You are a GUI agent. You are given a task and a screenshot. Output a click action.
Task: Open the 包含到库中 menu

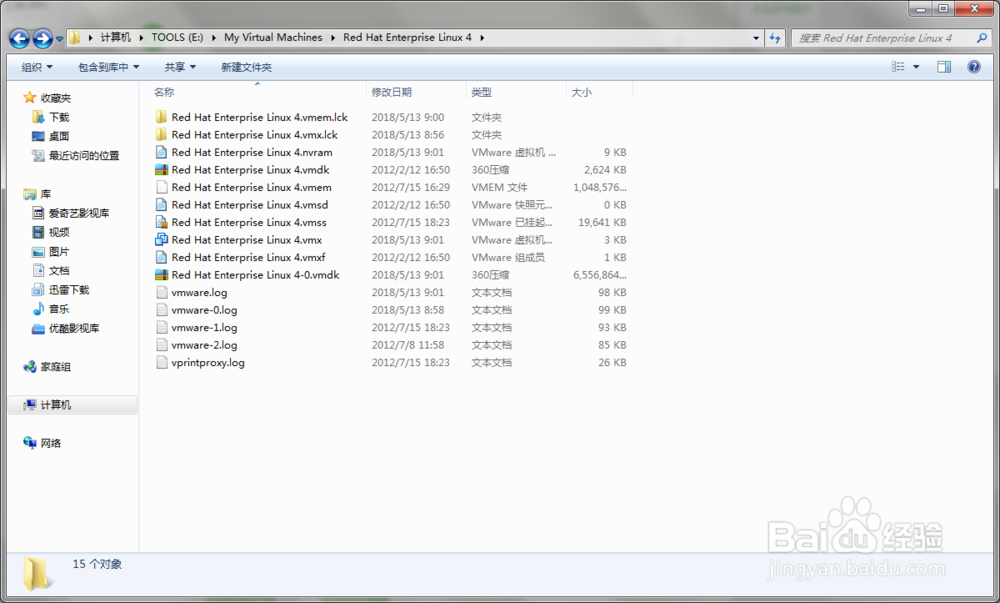coord(108,67)
